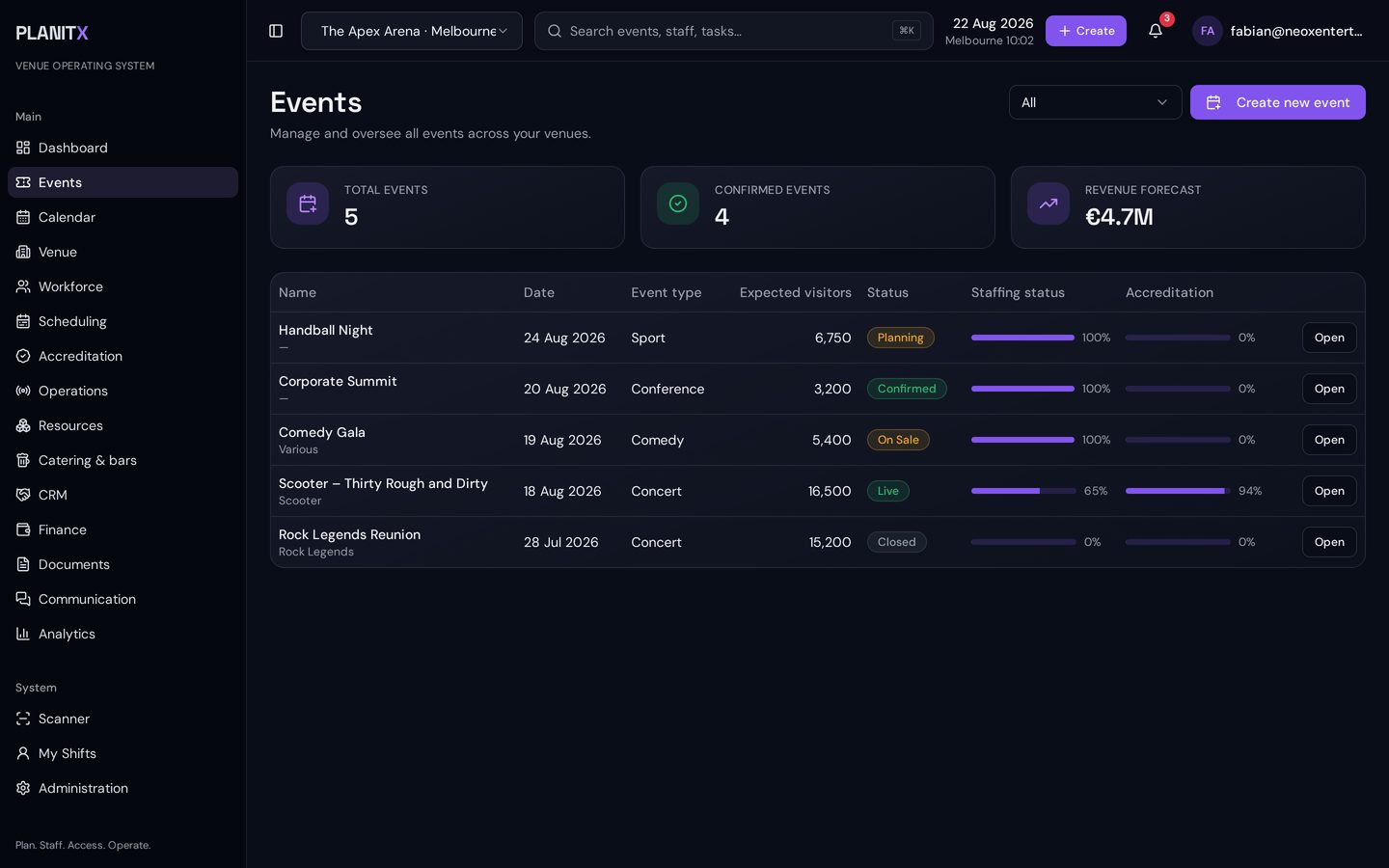This screenshot has width=1389, height=868.
Task: Click the Staffing status column header
Action: 1018,292
